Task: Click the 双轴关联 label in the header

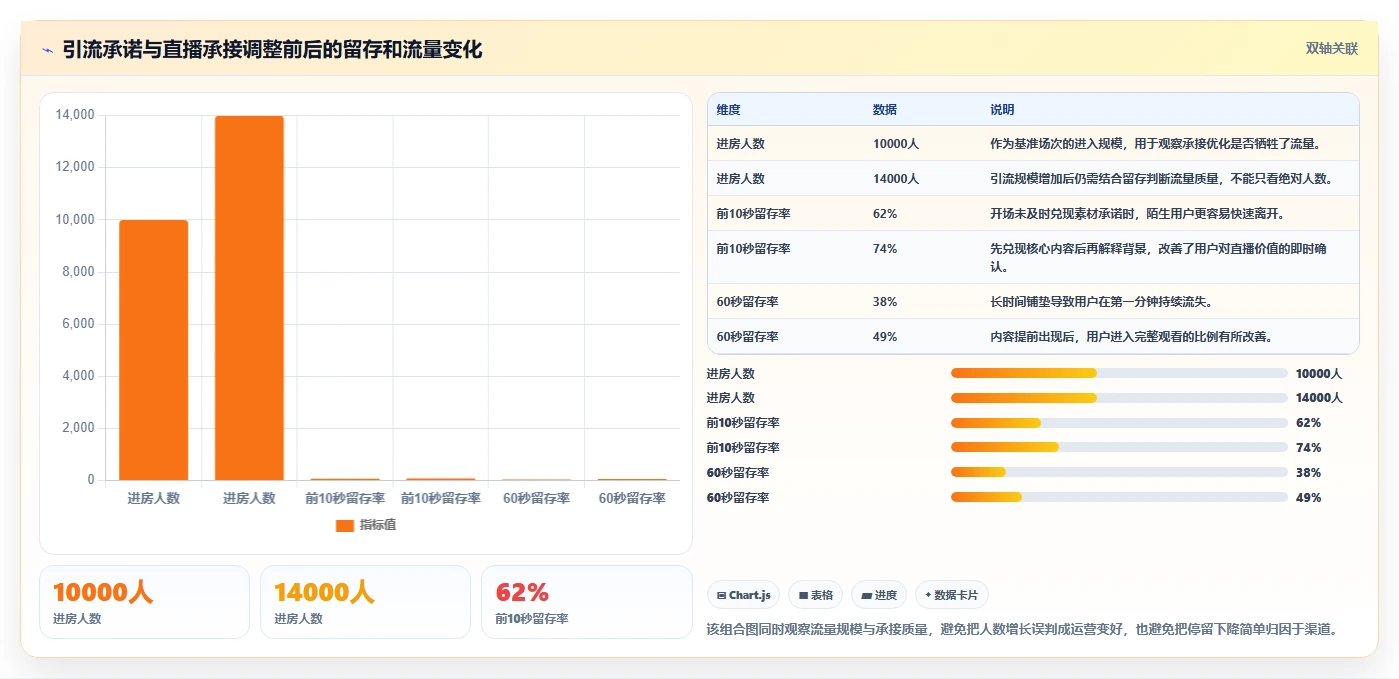Action: (x=1332, y=49)
